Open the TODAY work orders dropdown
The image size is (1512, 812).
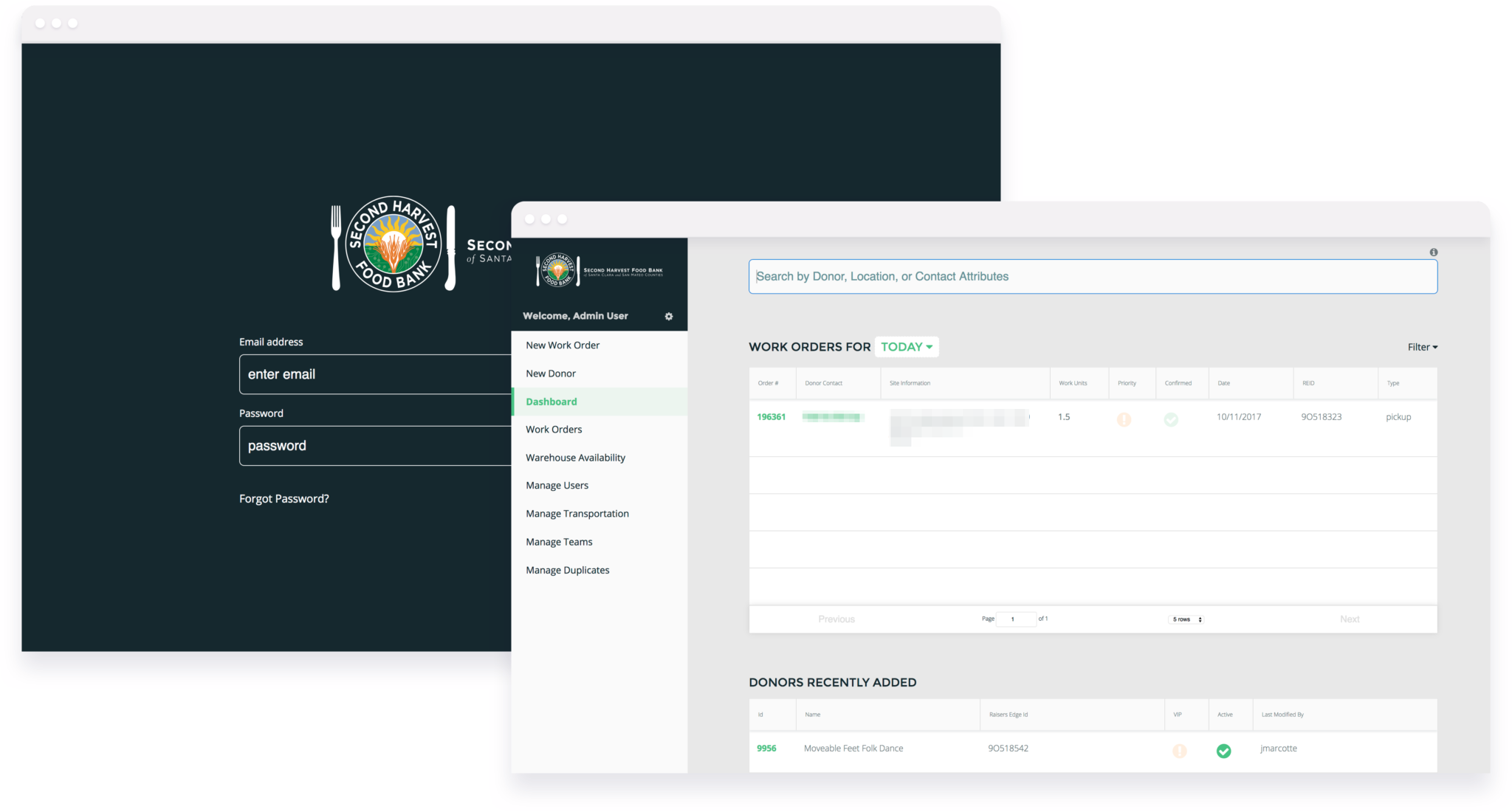907,347
